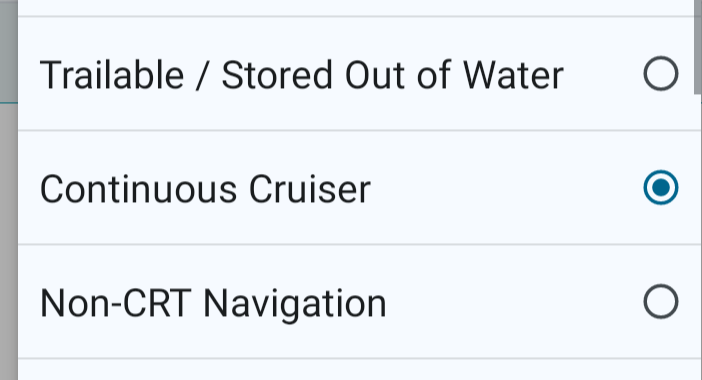The image size is (702, 380).
Task: Click the scrollbar thumb on the dialog edge
Action: (x=698, y=47)
